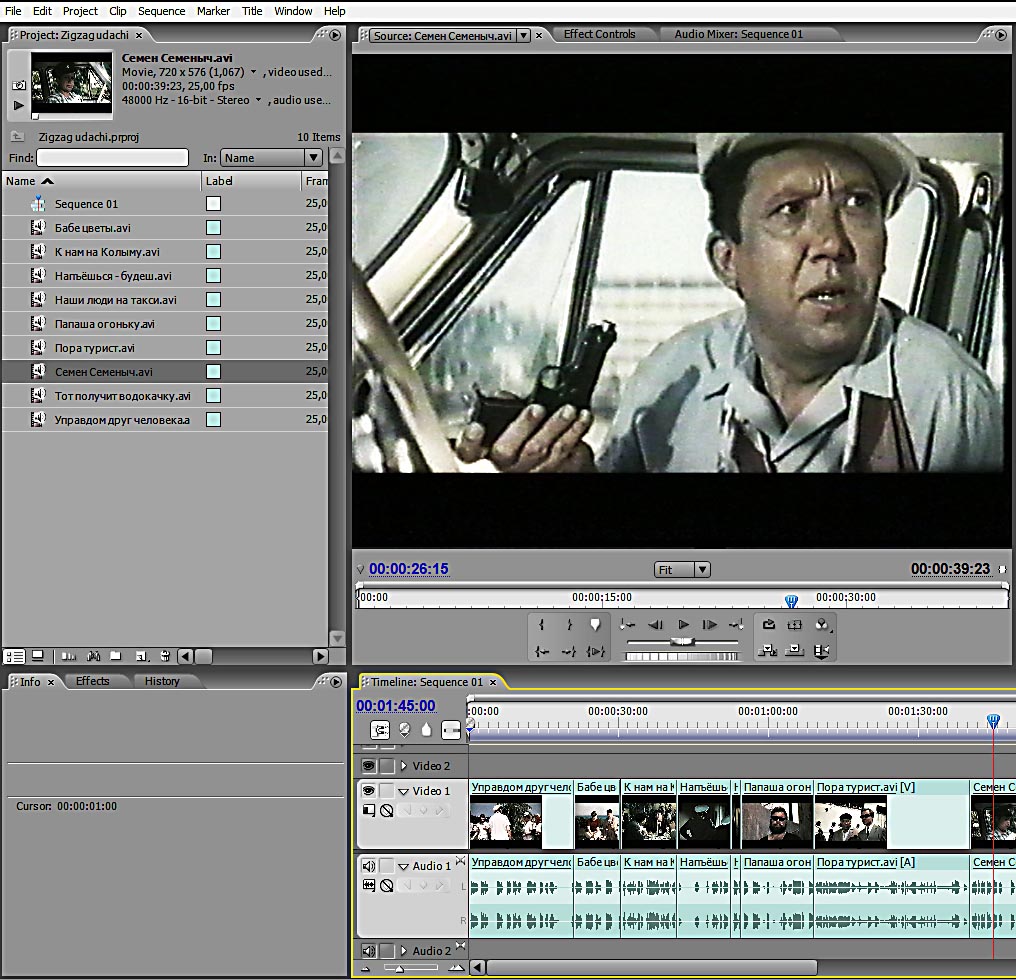Open the Fit zoom level dropdown
Screen dimensions: 1016x980
[682, 570]
